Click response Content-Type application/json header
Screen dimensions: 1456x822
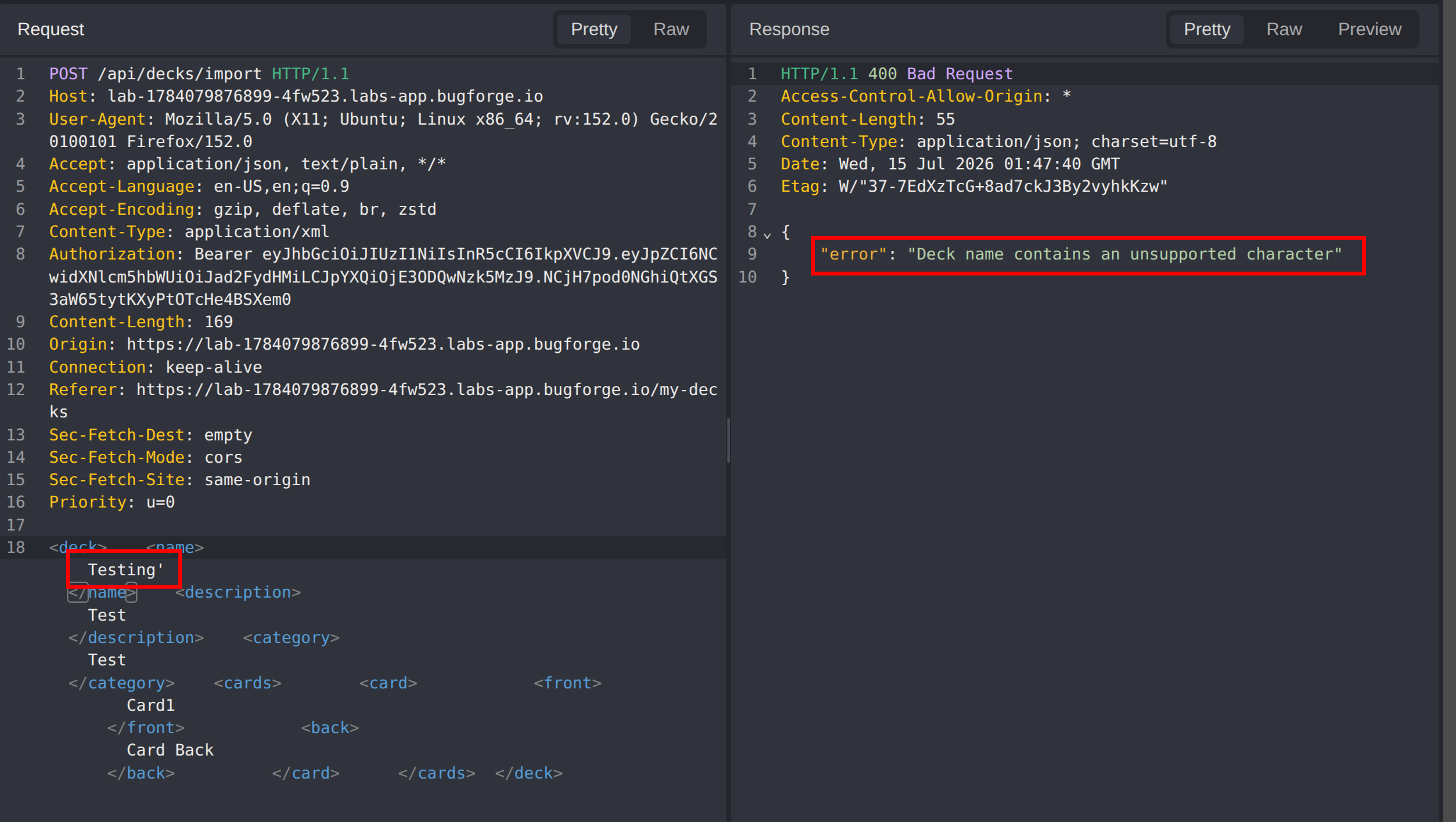point(998,142)
